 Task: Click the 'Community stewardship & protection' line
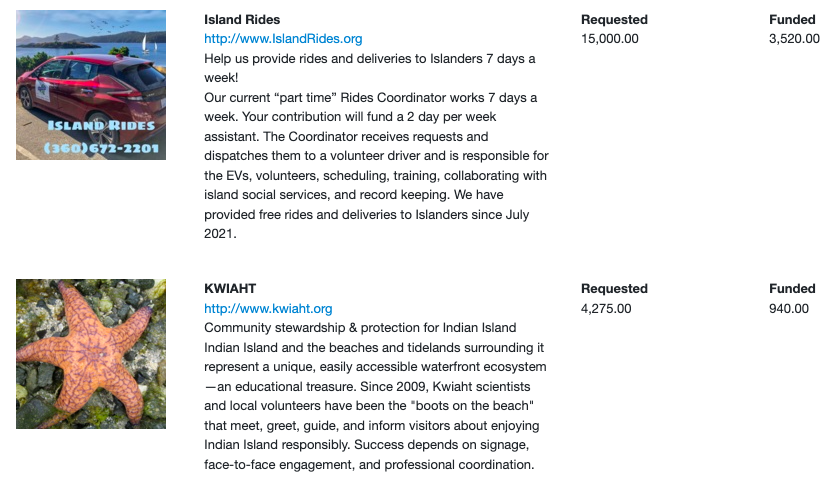360,328
